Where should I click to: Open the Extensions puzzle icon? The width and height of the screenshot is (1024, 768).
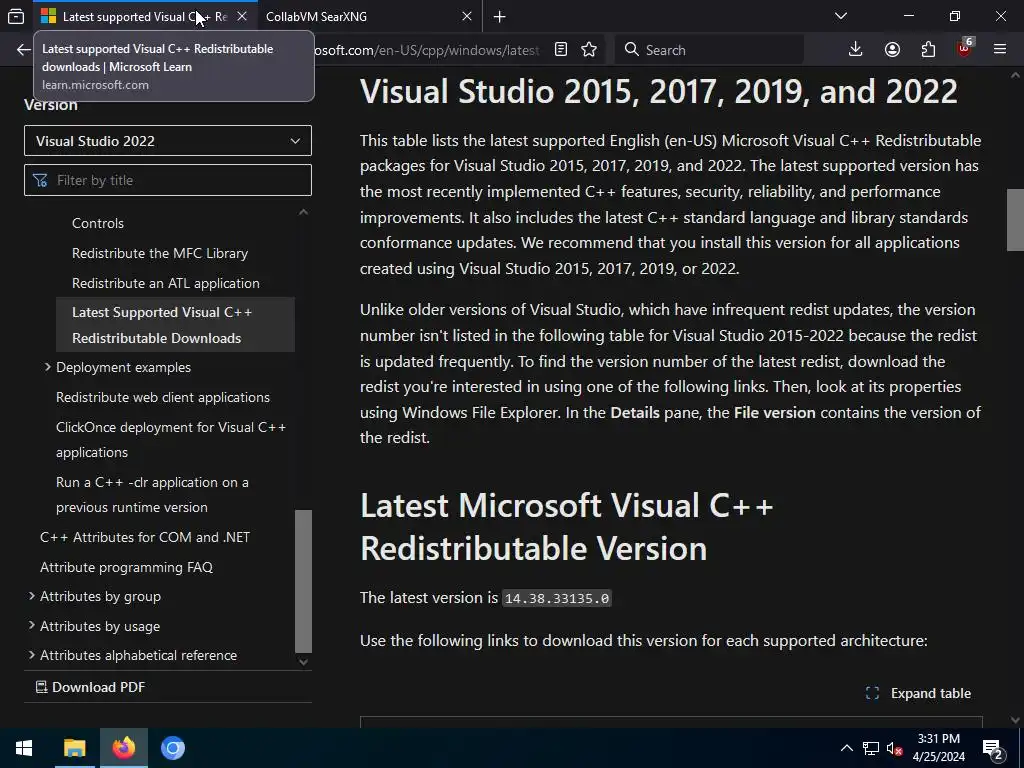point(928,50)
